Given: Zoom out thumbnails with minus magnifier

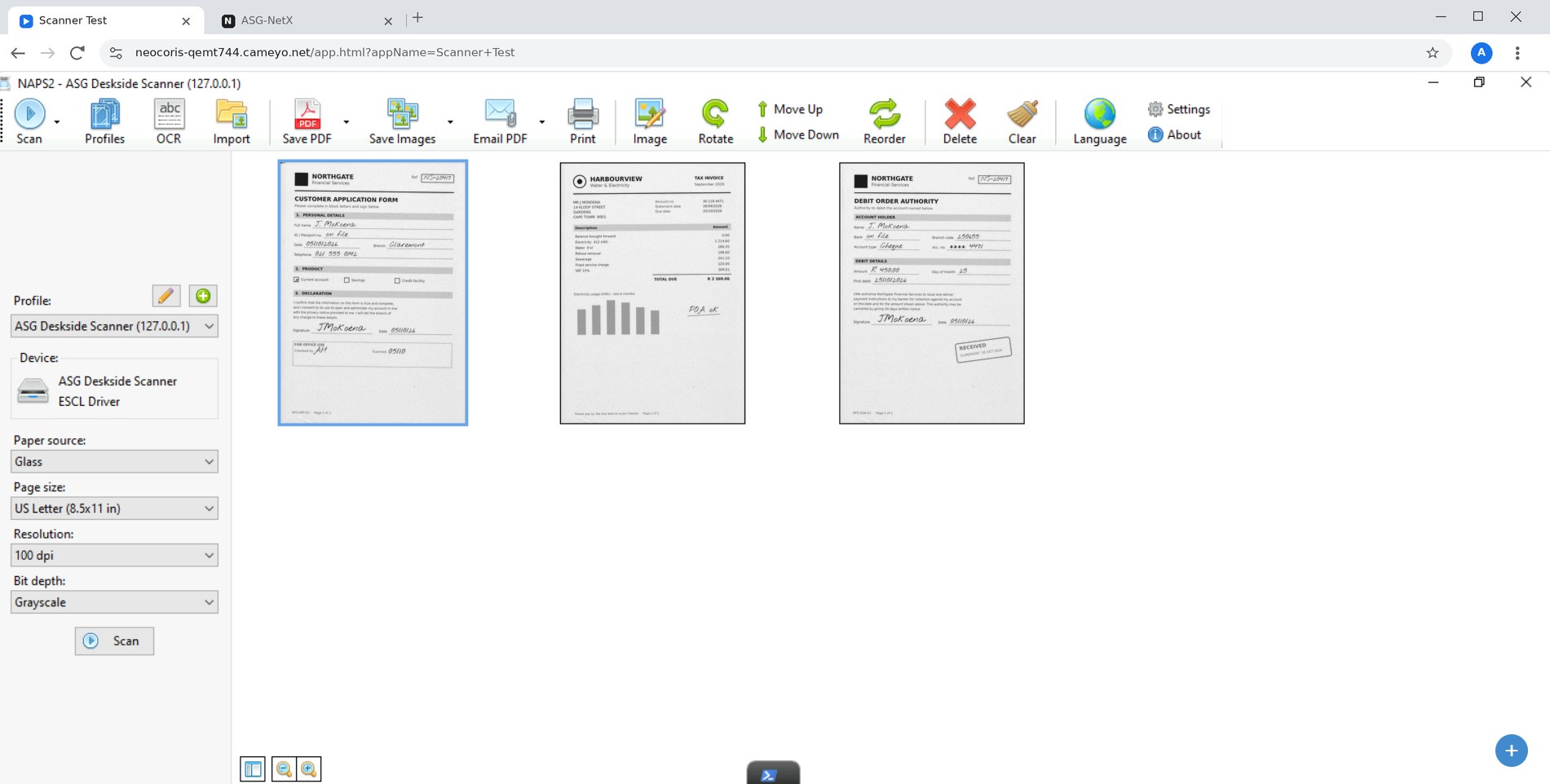Looking at the screenshot, I should coord(284,769).
